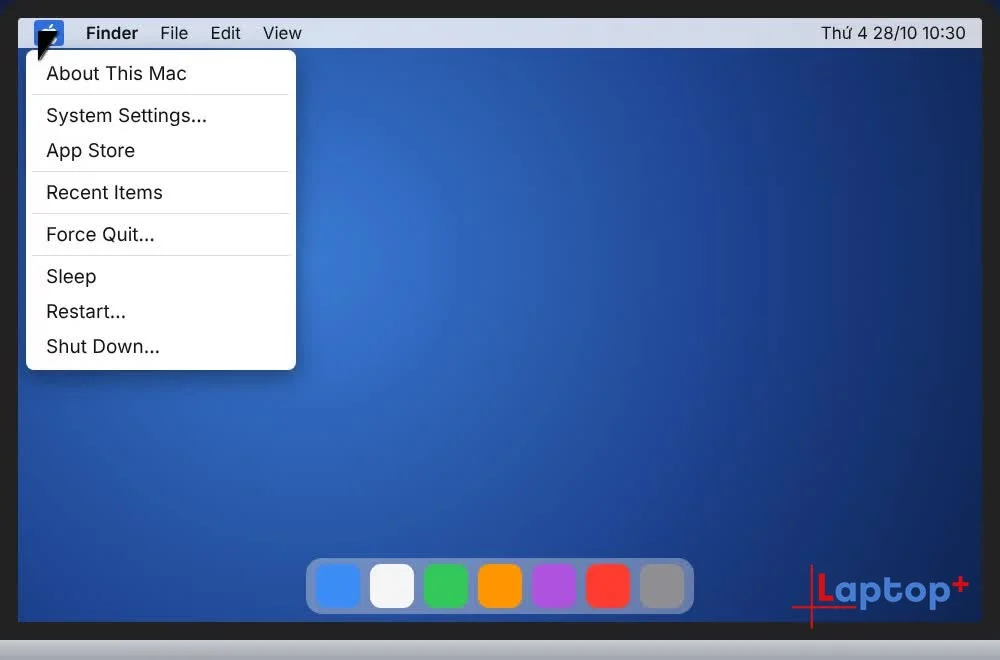Click the red Dock icon

608,585
